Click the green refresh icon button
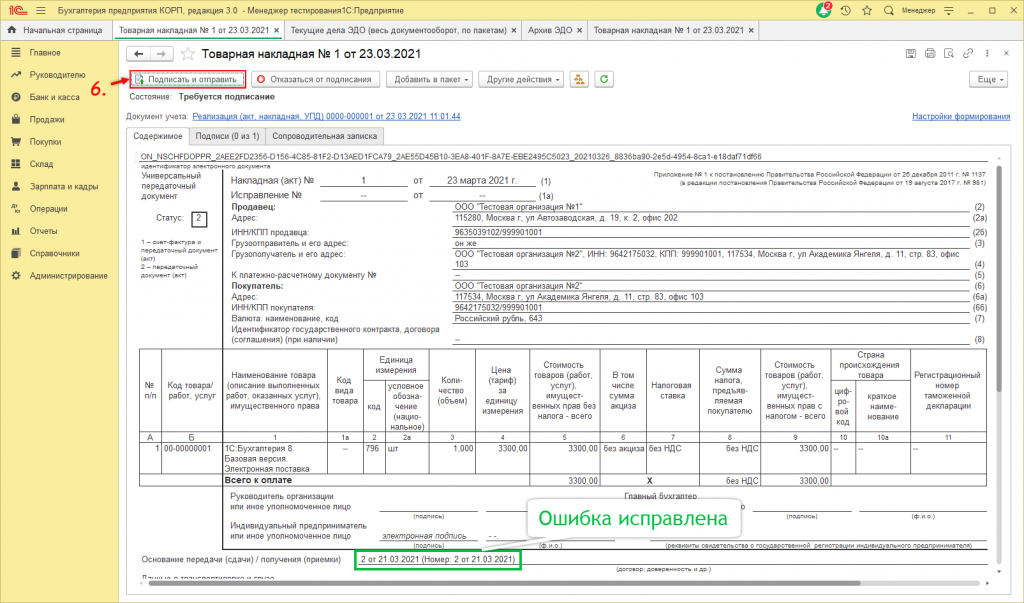The image size is (1024, 603). pyautogui.click(x=604, y=79)
